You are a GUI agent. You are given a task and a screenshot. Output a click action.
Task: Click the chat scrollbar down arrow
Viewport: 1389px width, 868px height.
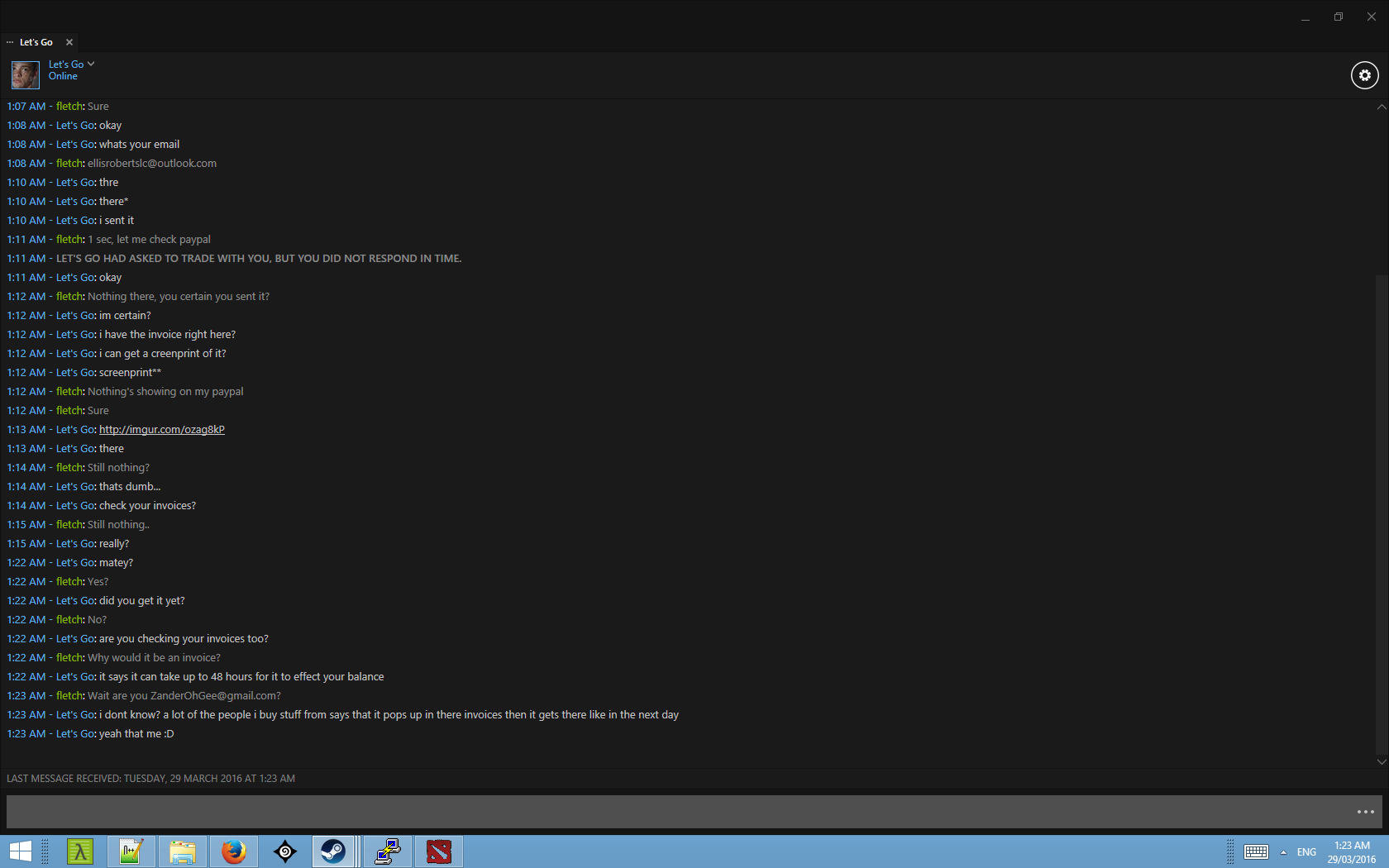tap(1381, 761)
